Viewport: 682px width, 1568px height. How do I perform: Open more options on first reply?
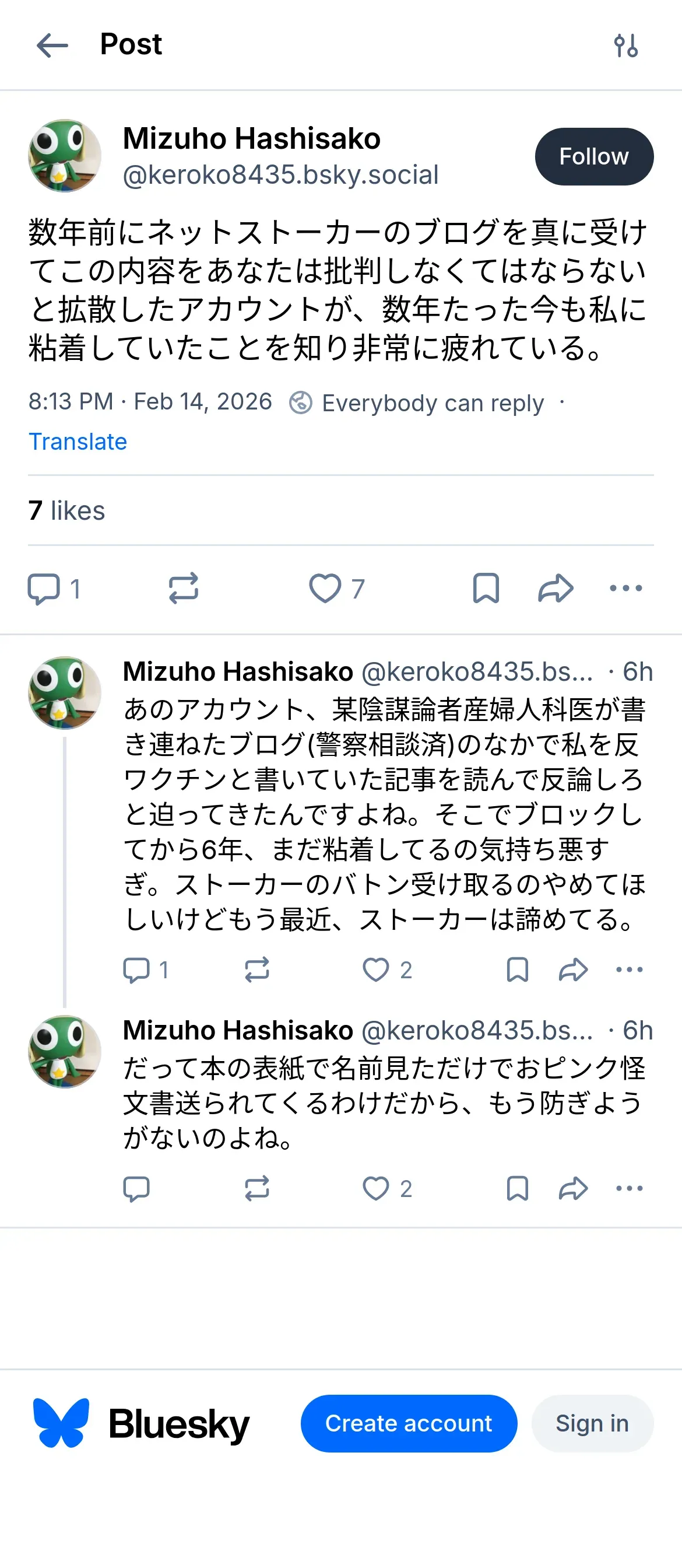point(629,970)
